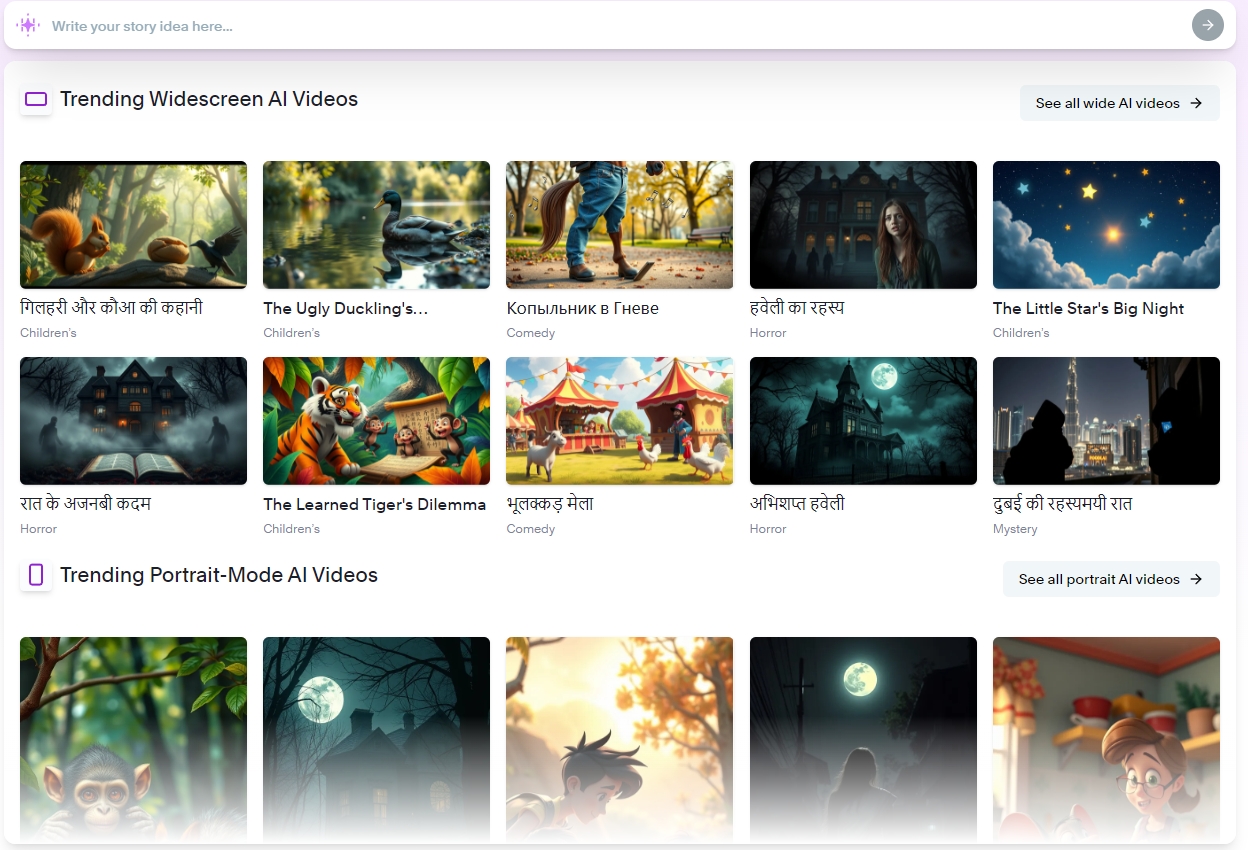Viewport: 1248px width, 850px height.
Task: Click the widescreen rectangle icon
Action: [x=36, y=99]
